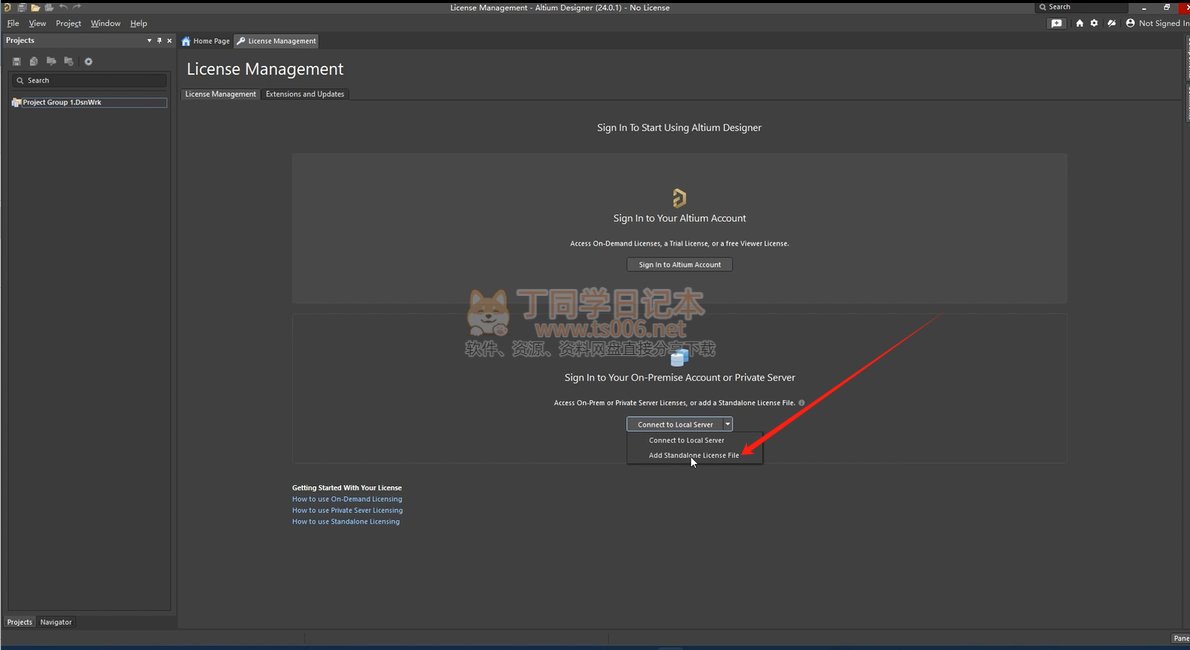This screenshot has width=1190, height=650.
Task: Click the info icon beside Standalone License File text
Action: (x=801, y=403)
